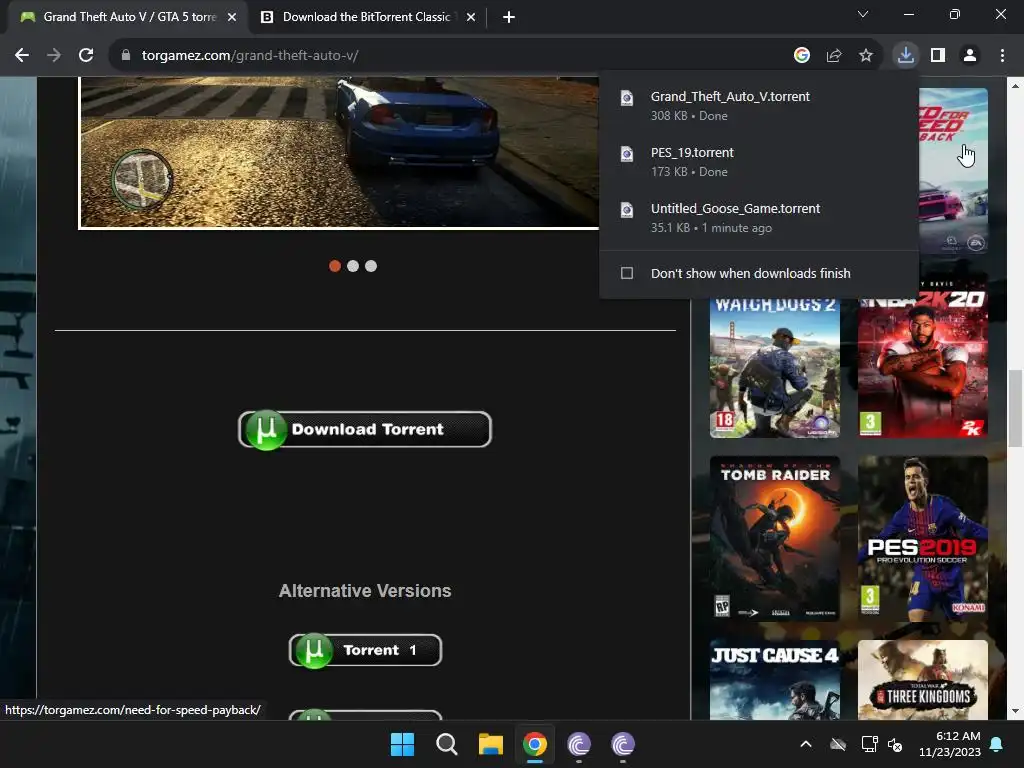The image size is (1024, 768).
Task: Go back to the previous page
Action: coord(22,56)
